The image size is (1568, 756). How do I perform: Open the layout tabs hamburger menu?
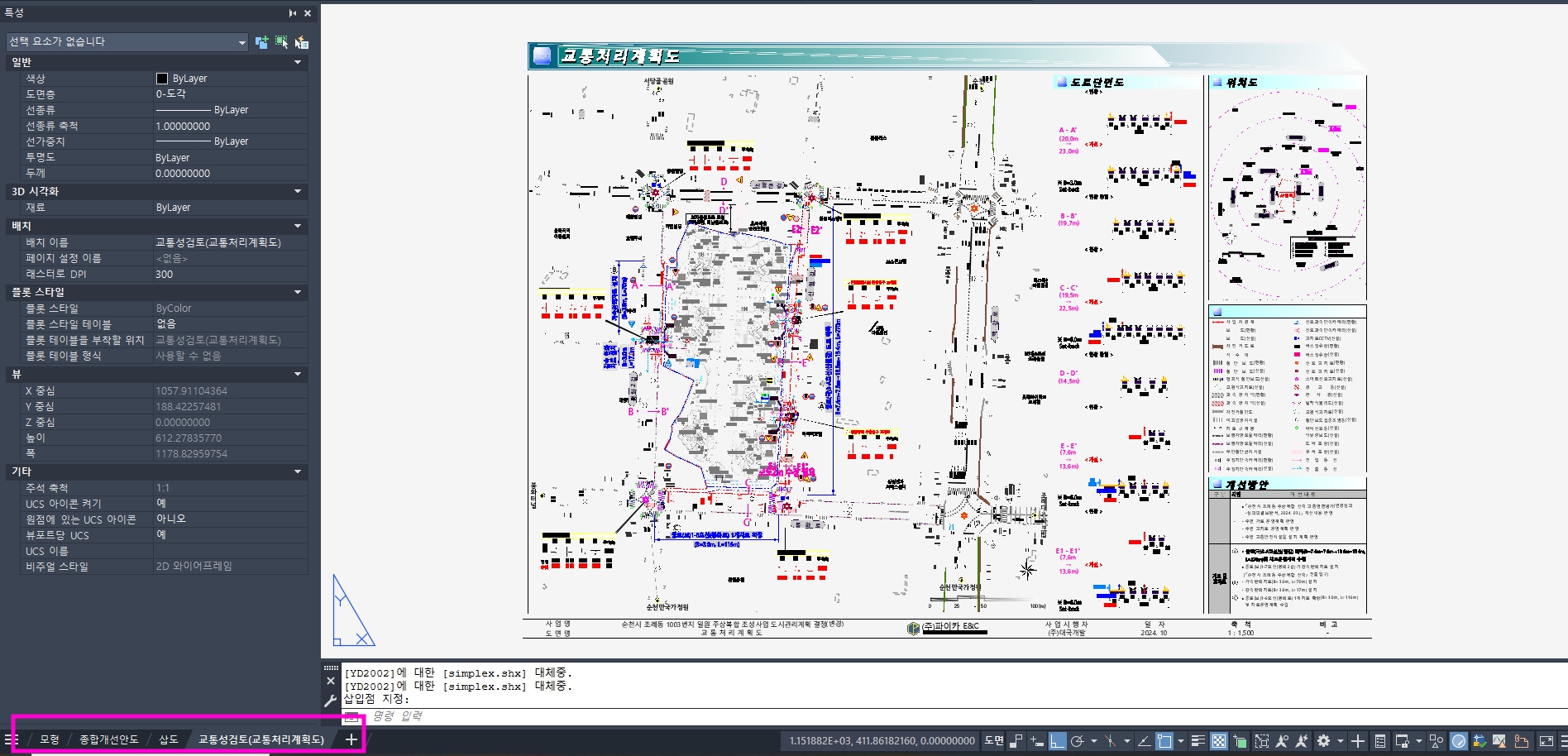[11, 739]
